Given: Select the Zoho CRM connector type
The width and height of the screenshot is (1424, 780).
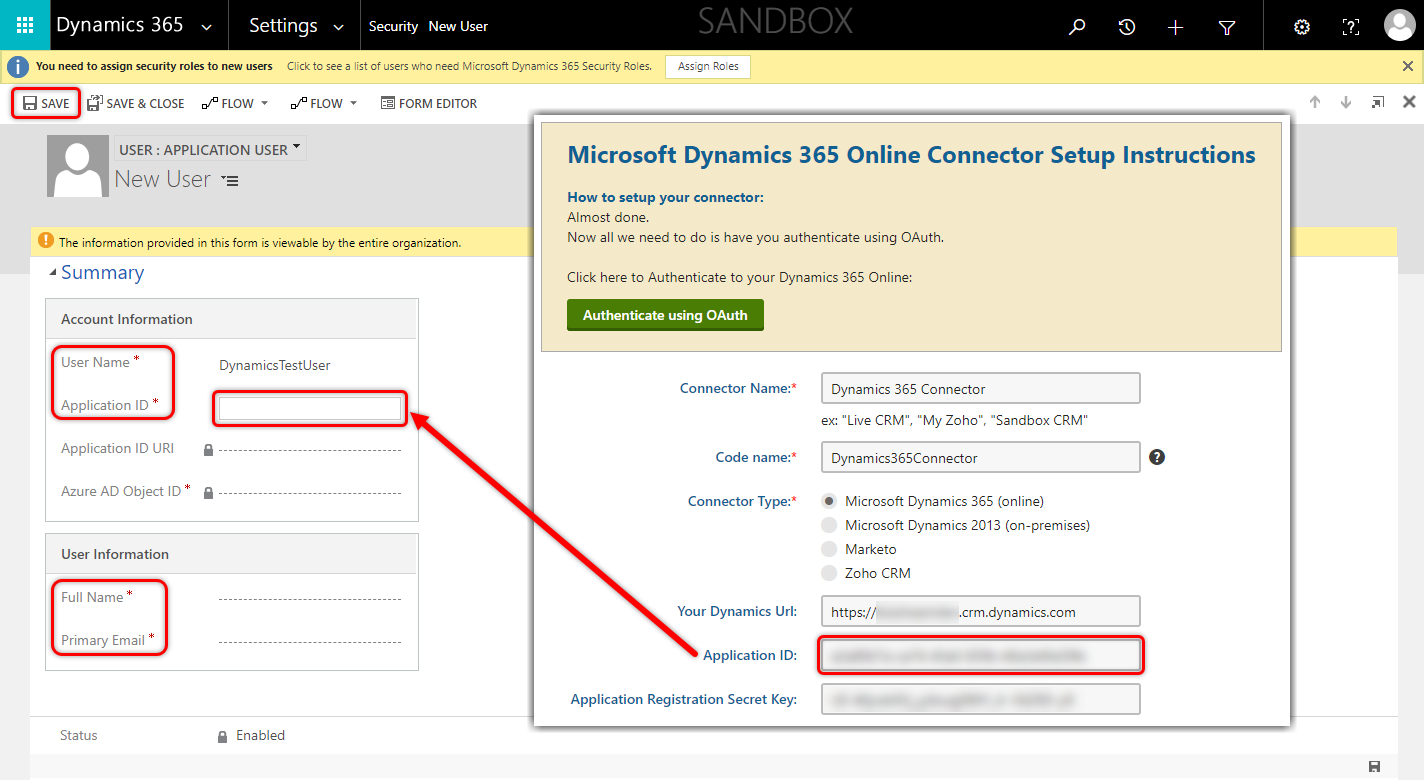Looking at the screenshot, I should [829, 573].
